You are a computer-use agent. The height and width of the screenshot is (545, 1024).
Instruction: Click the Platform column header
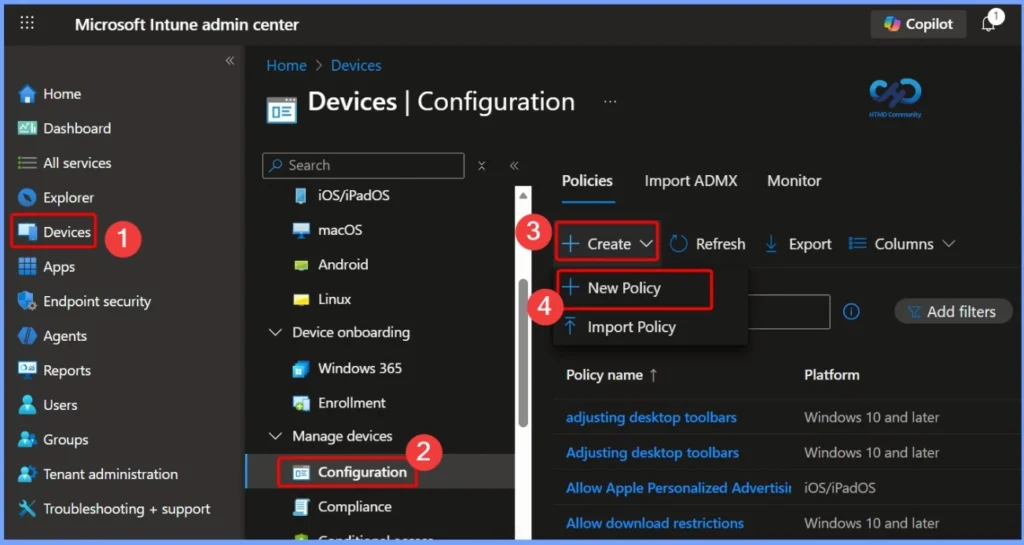coord(831,375)
